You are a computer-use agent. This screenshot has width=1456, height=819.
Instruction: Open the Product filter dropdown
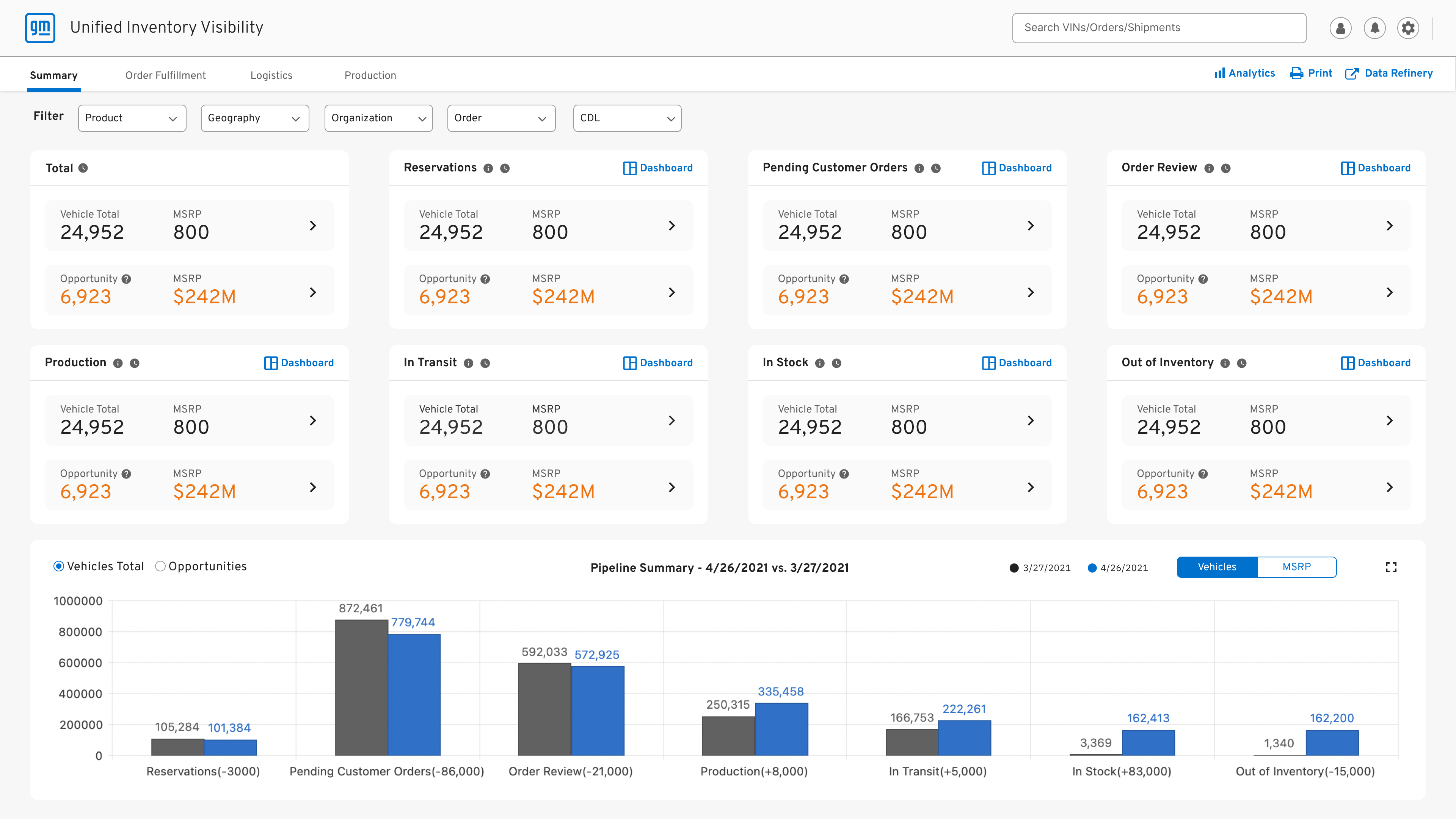[x=132, y=118]
